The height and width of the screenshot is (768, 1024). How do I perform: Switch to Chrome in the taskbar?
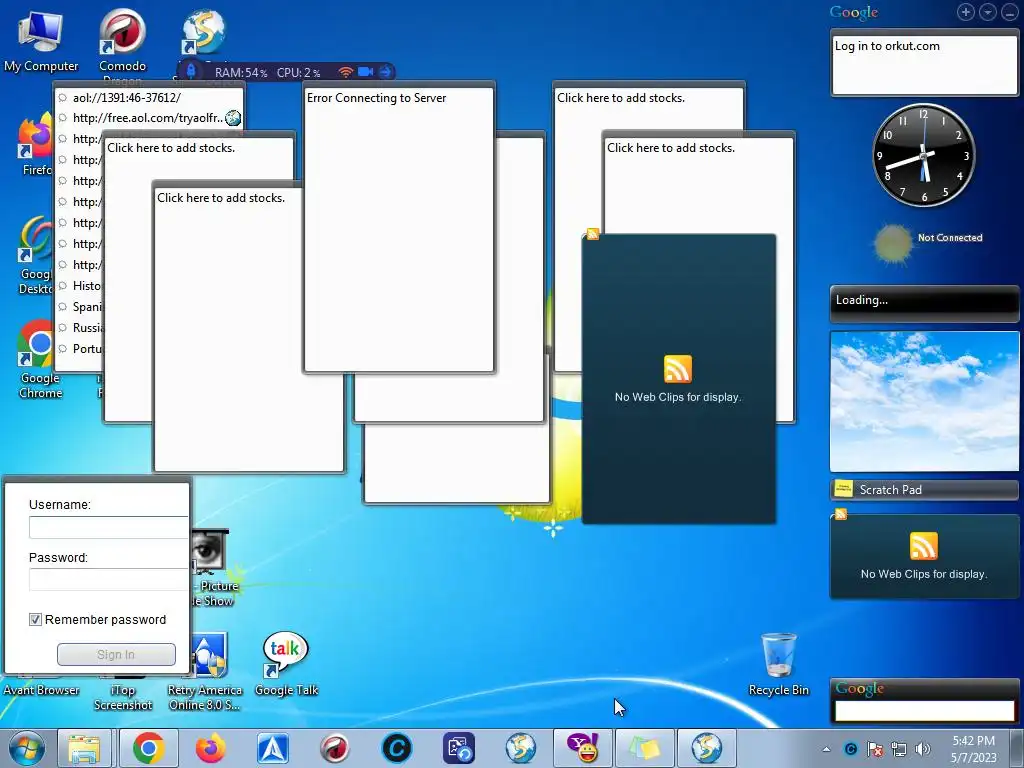click(148, 748)
